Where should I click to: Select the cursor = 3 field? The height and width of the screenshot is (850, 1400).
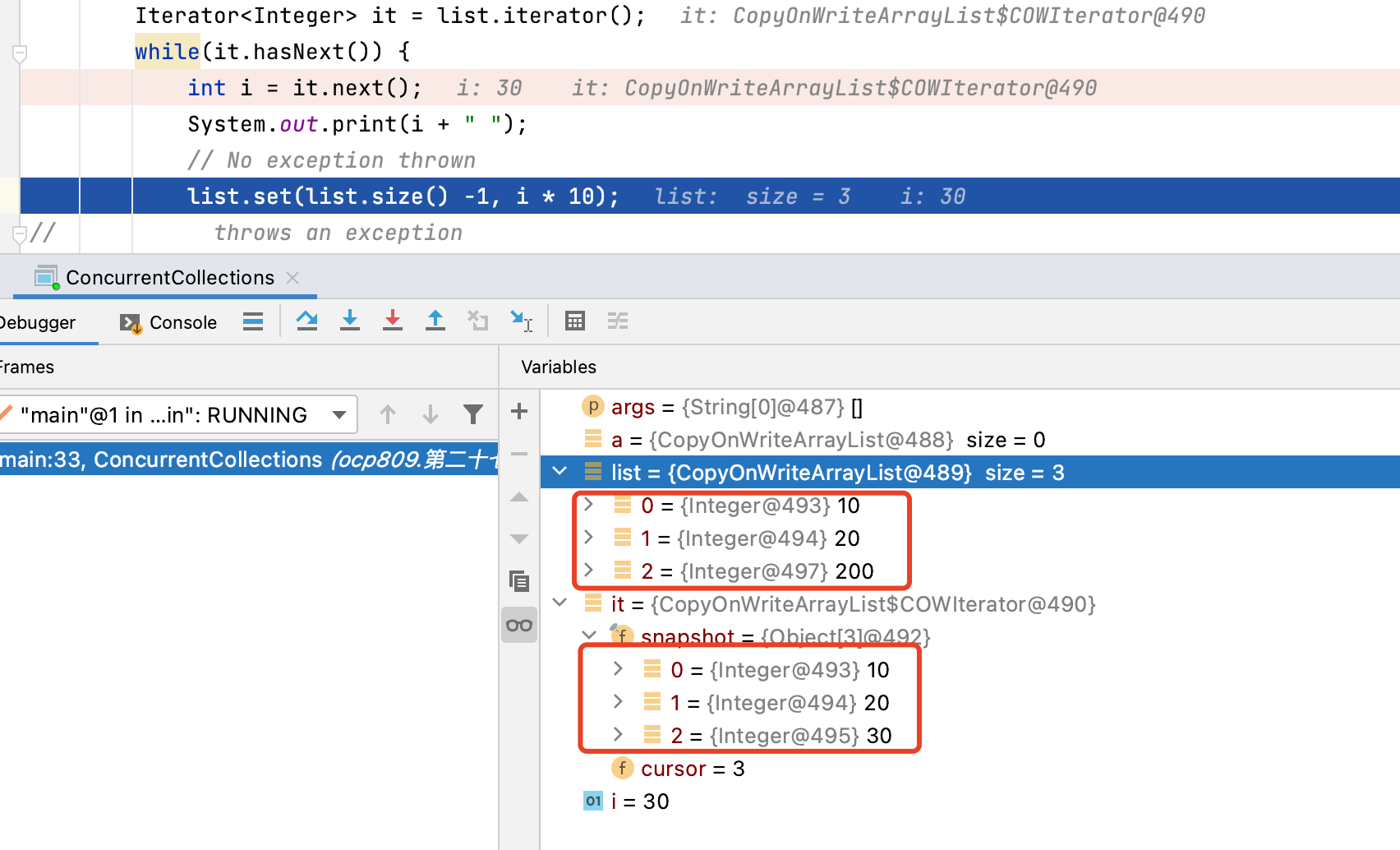pos(692,769)
